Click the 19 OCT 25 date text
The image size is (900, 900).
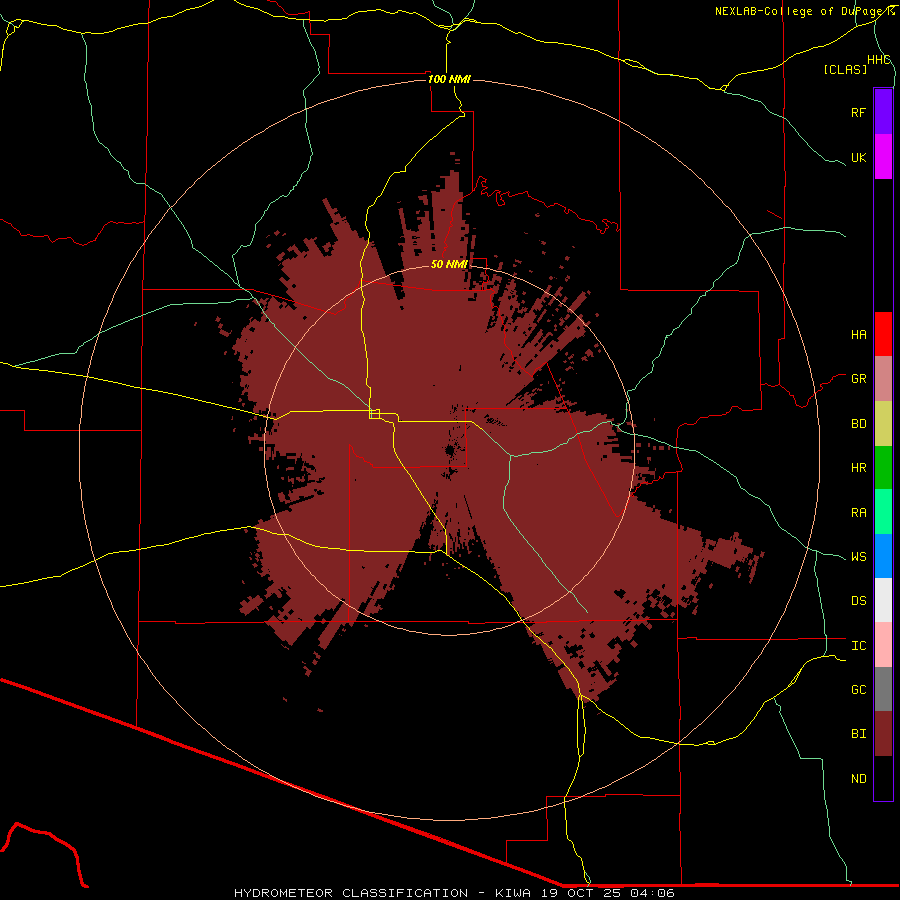(581, 893)
